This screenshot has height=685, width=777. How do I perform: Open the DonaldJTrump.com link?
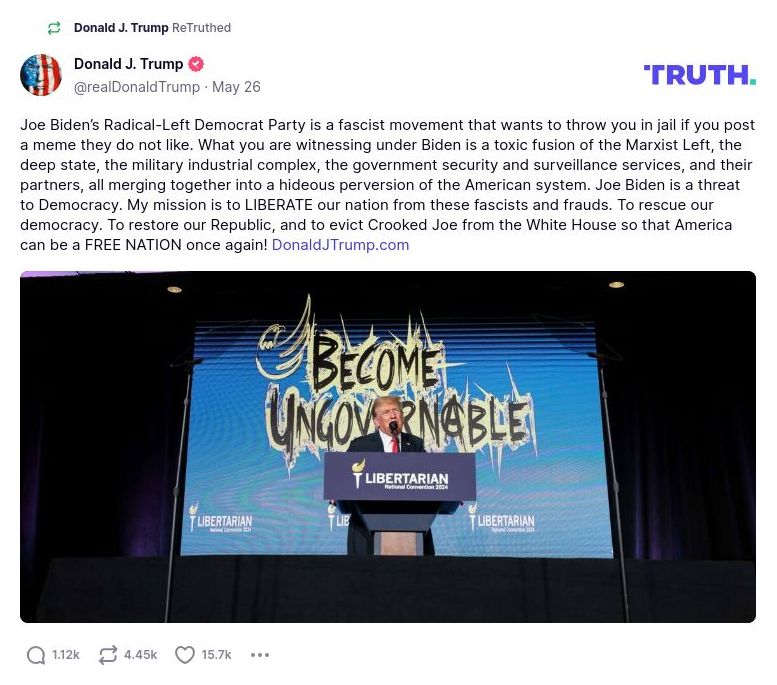point(340,244)
